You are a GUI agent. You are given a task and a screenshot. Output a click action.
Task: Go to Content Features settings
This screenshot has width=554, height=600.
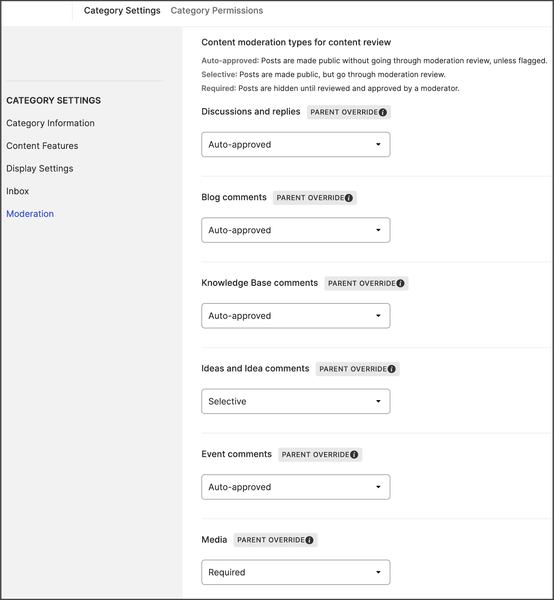[42, 146]
